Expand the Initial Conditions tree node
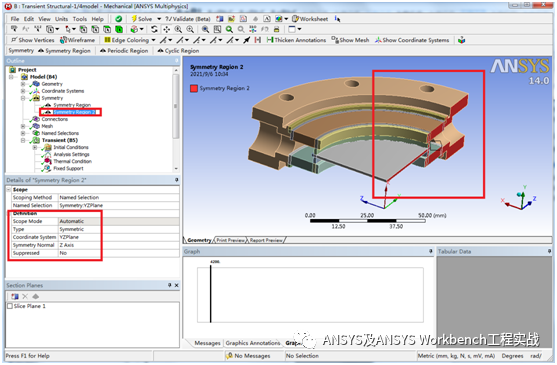Viewport: 557px width, 365px height. tap(34, 147)
